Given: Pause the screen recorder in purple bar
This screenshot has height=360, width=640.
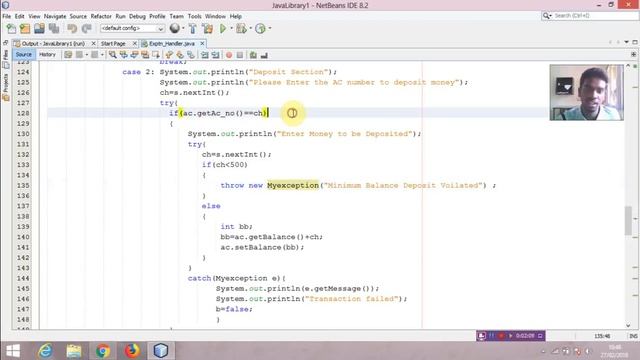Looking at the screenshot, I should pos(491,336).
